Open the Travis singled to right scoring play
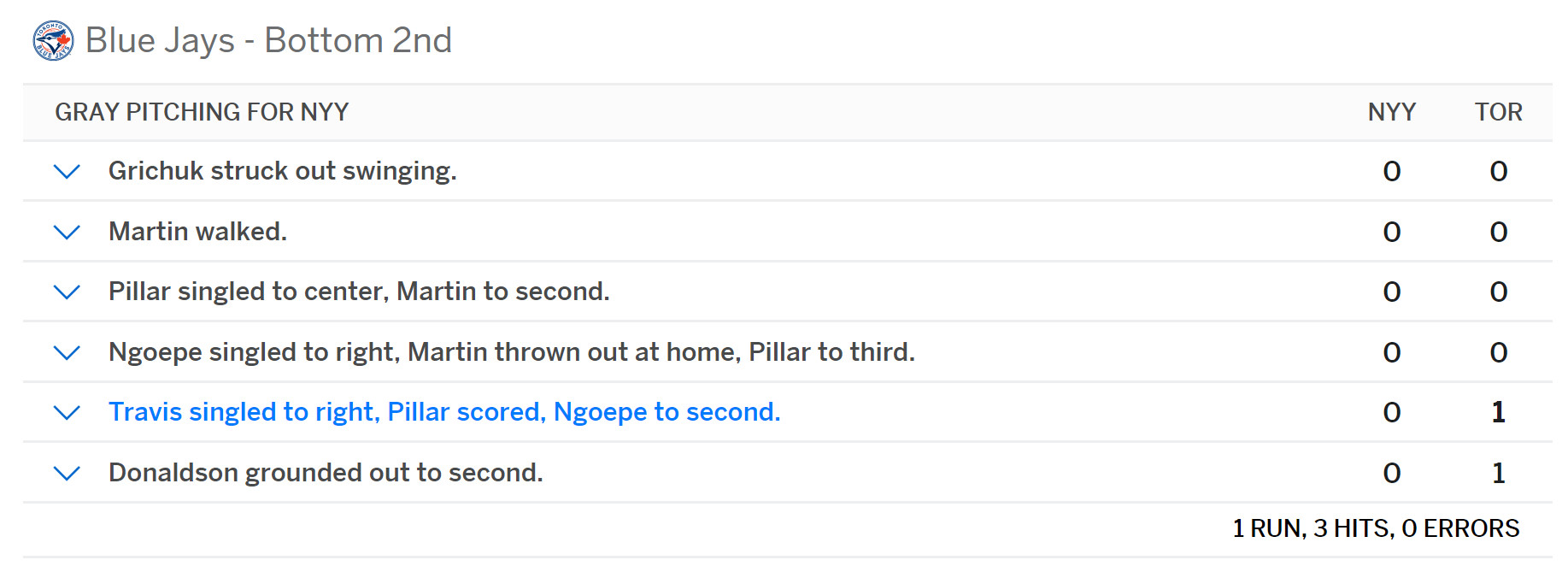 tap(444, 412)
